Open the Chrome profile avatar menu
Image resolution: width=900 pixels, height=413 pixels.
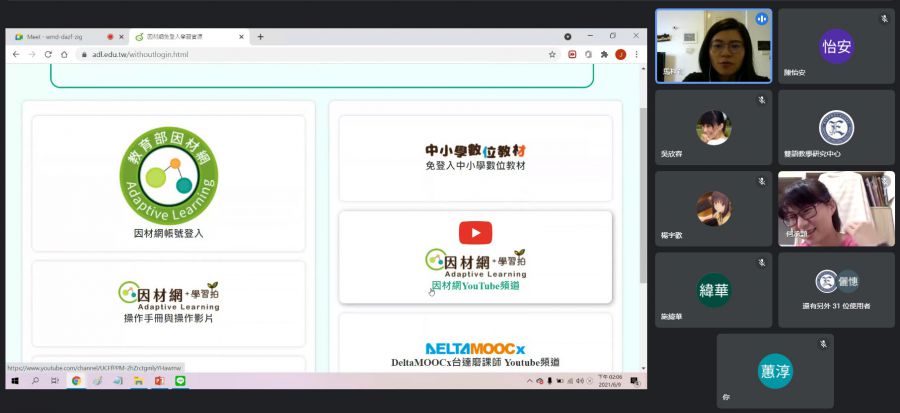point(620,54)
